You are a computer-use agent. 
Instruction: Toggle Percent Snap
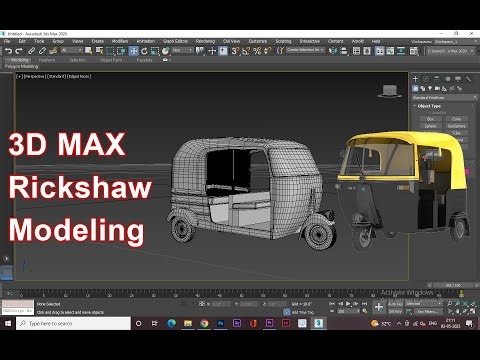[257, 51]
